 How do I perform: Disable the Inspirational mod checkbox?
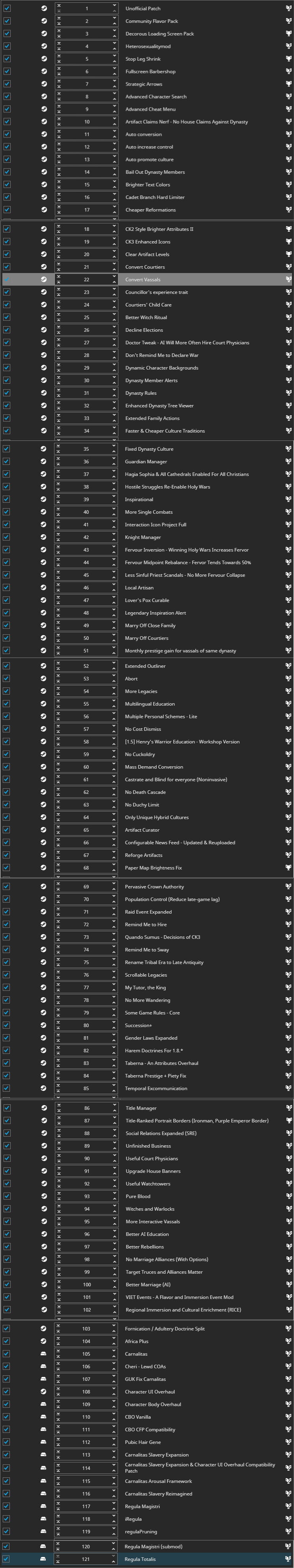coord(6,499)
